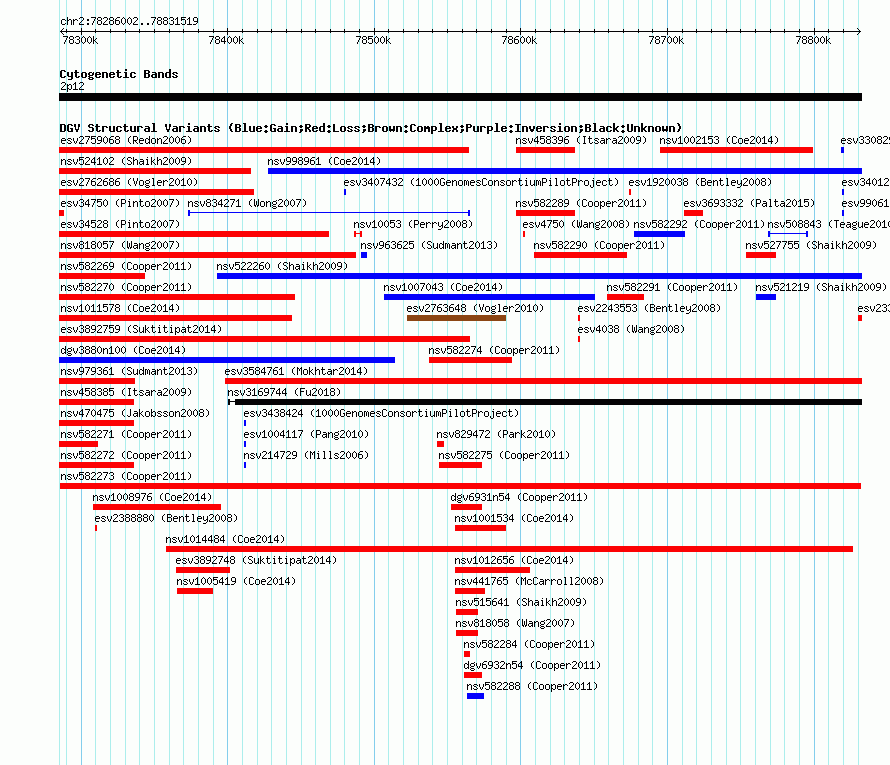This screenshot has width=890, height=765.
Task: Open the black nsv3169744 (Fu2018) variant label
Action: click(284, 392)
